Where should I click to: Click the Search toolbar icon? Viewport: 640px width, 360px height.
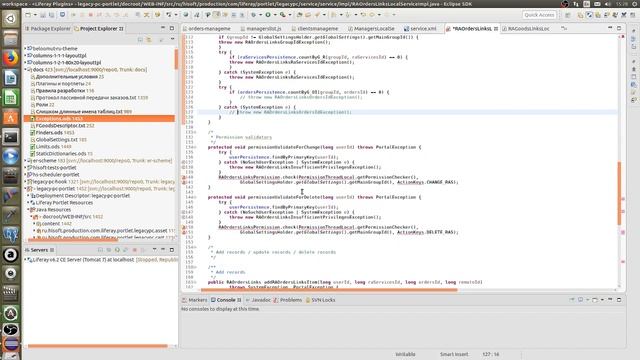[318, 15]
